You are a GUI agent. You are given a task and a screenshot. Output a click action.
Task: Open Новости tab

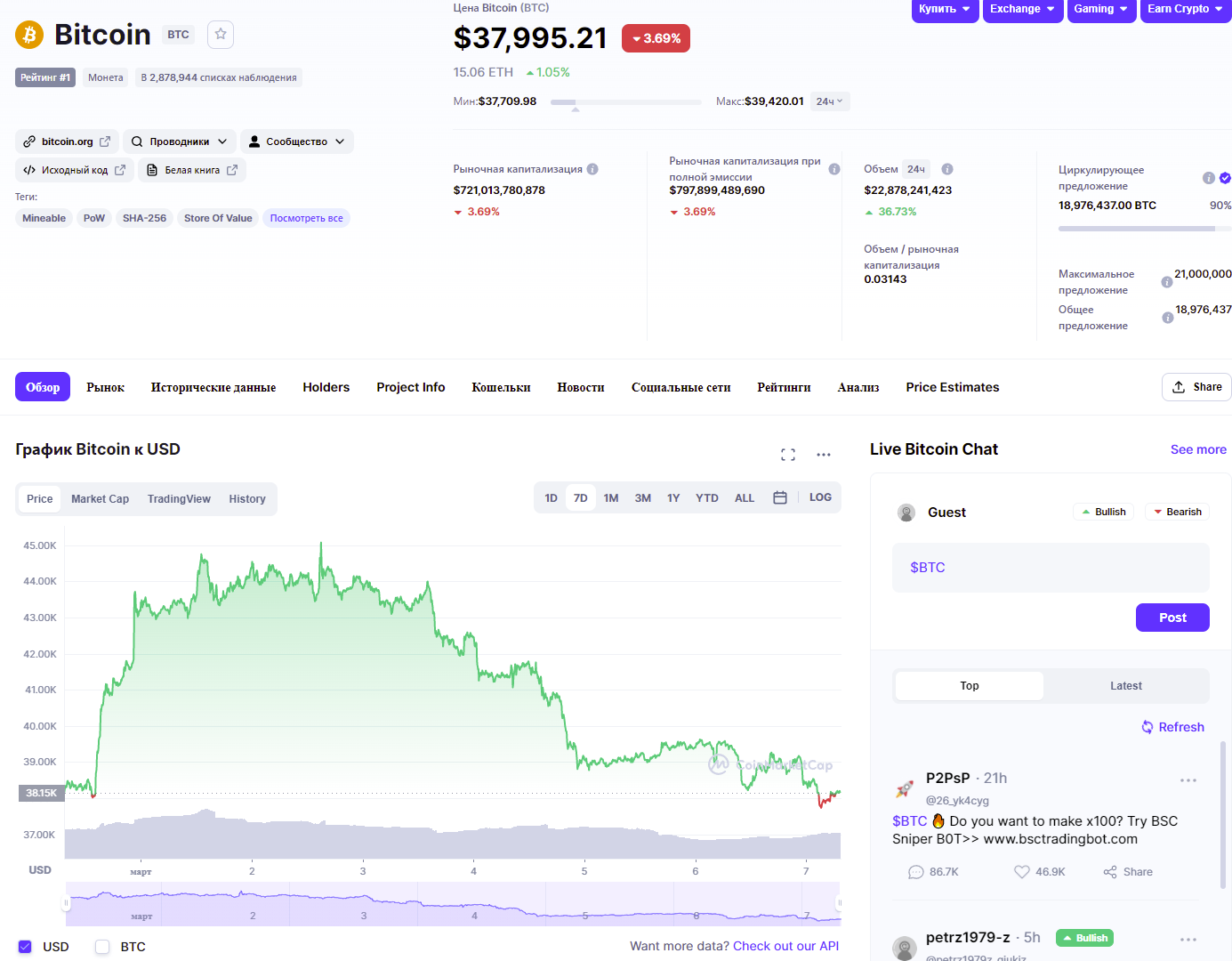[581, 387]
